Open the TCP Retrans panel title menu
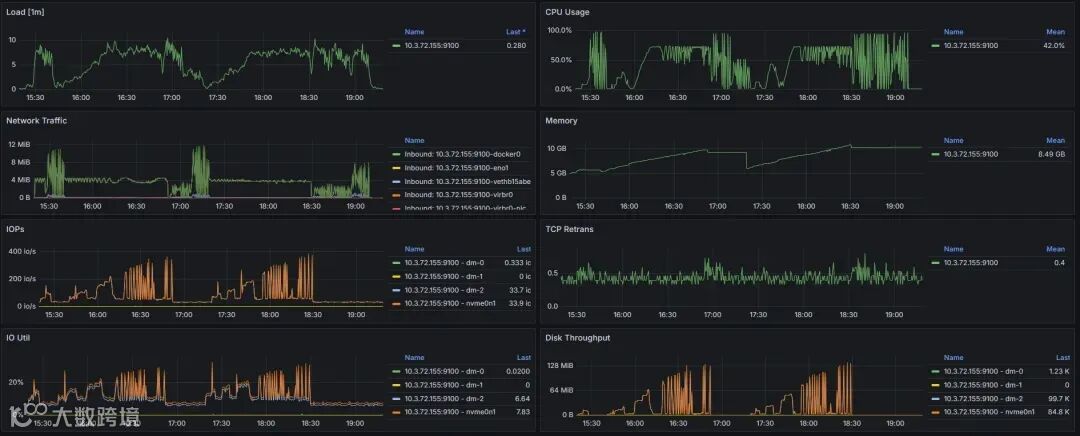Screen dimensions: 1080x436 pos(569,229)
